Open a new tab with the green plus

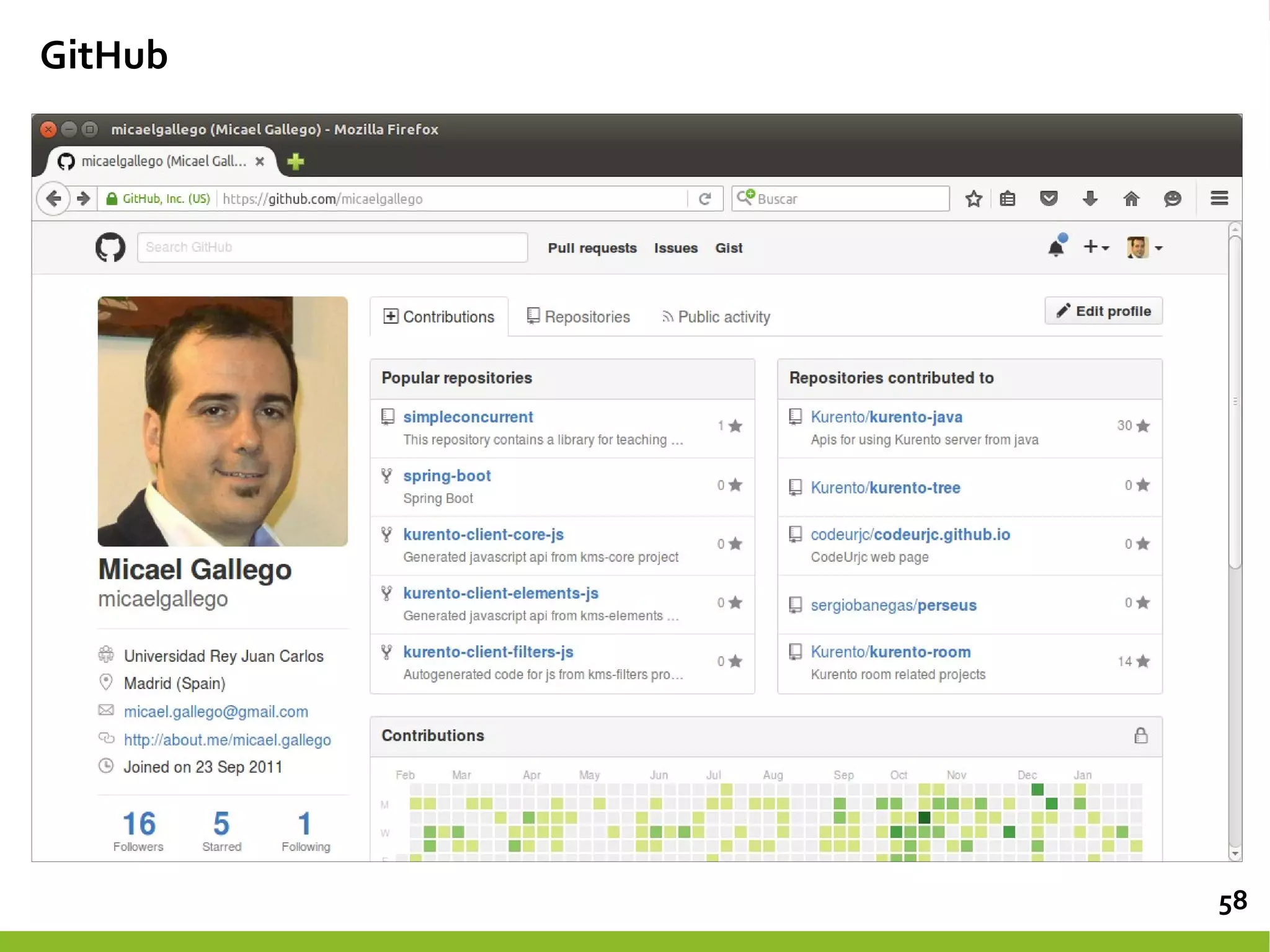[296, 161]
